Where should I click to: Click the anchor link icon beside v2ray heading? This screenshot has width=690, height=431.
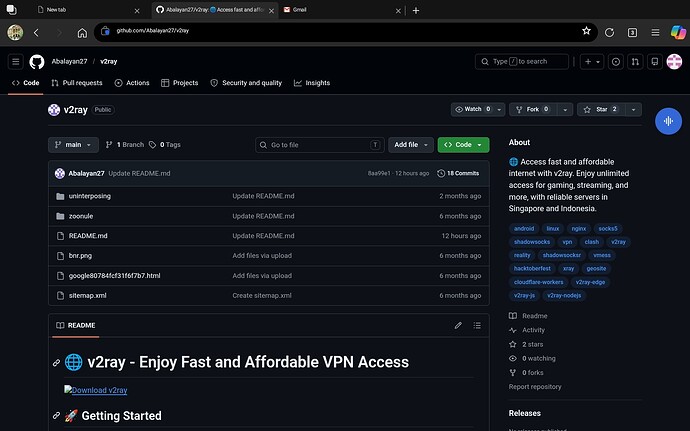click(x=56, y=363)
